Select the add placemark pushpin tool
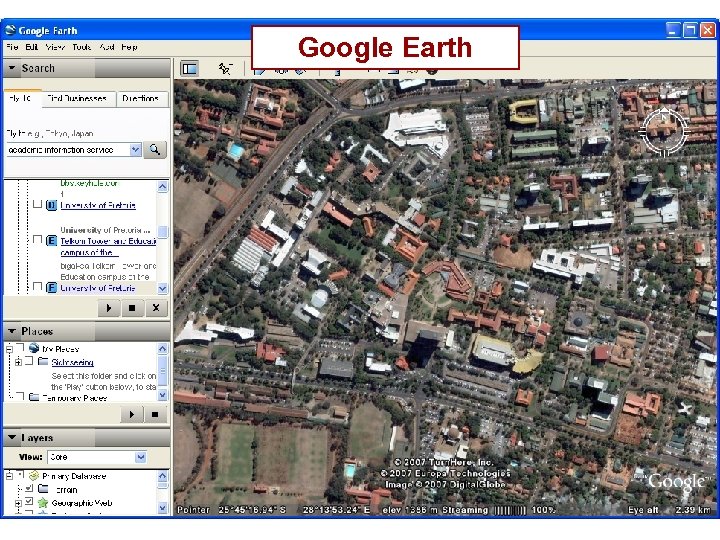This screenshot has height=540, width=720. (225, 69)
